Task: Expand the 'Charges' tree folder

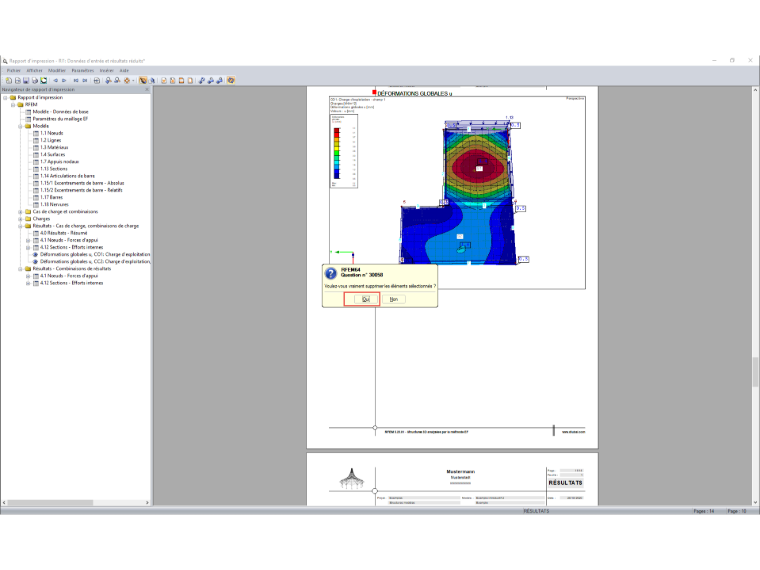Action: [20, 219]
